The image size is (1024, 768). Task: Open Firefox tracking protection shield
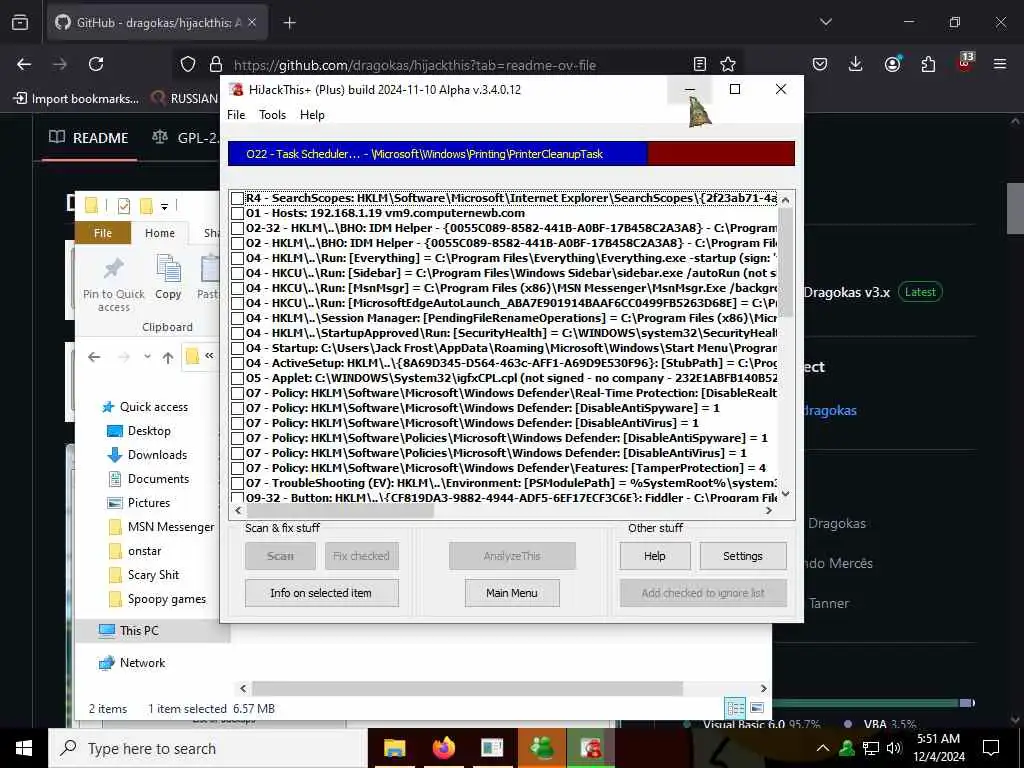[x=188, y=64]
